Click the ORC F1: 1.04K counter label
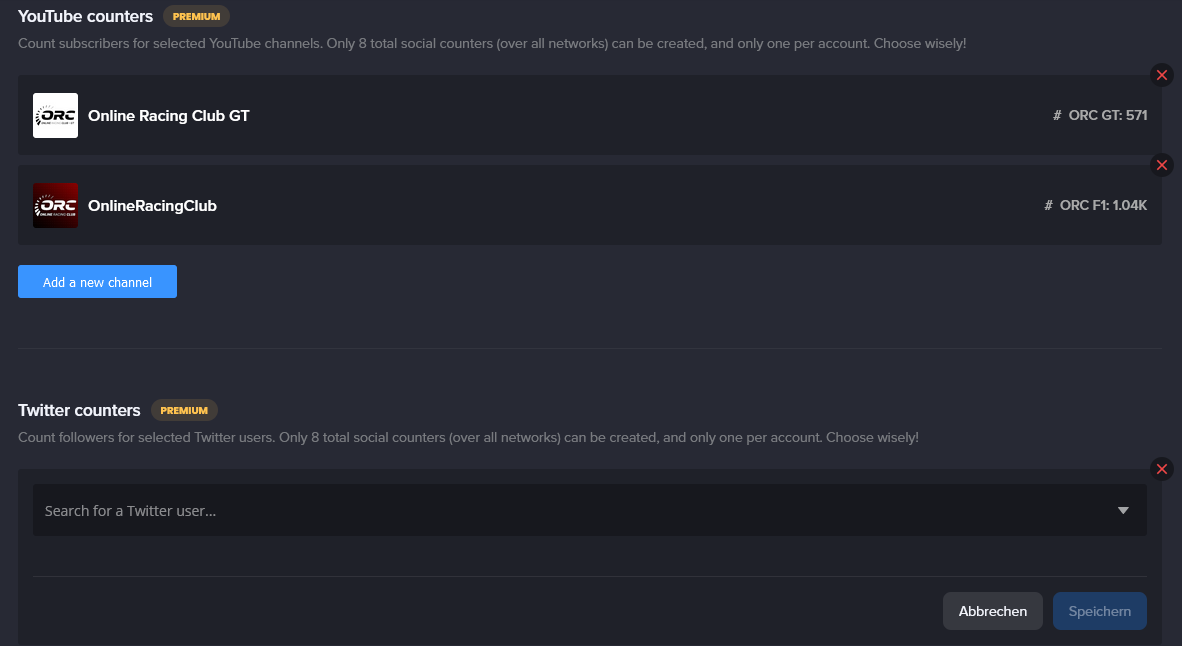Viewport: 1182px width, 646px height. click(x=1103, y=206)
